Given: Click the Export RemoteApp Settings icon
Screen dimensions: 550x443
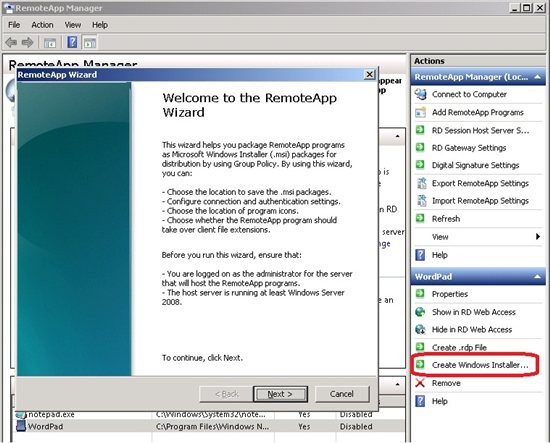Looking at the screenshot, I should tap(421, 183).
